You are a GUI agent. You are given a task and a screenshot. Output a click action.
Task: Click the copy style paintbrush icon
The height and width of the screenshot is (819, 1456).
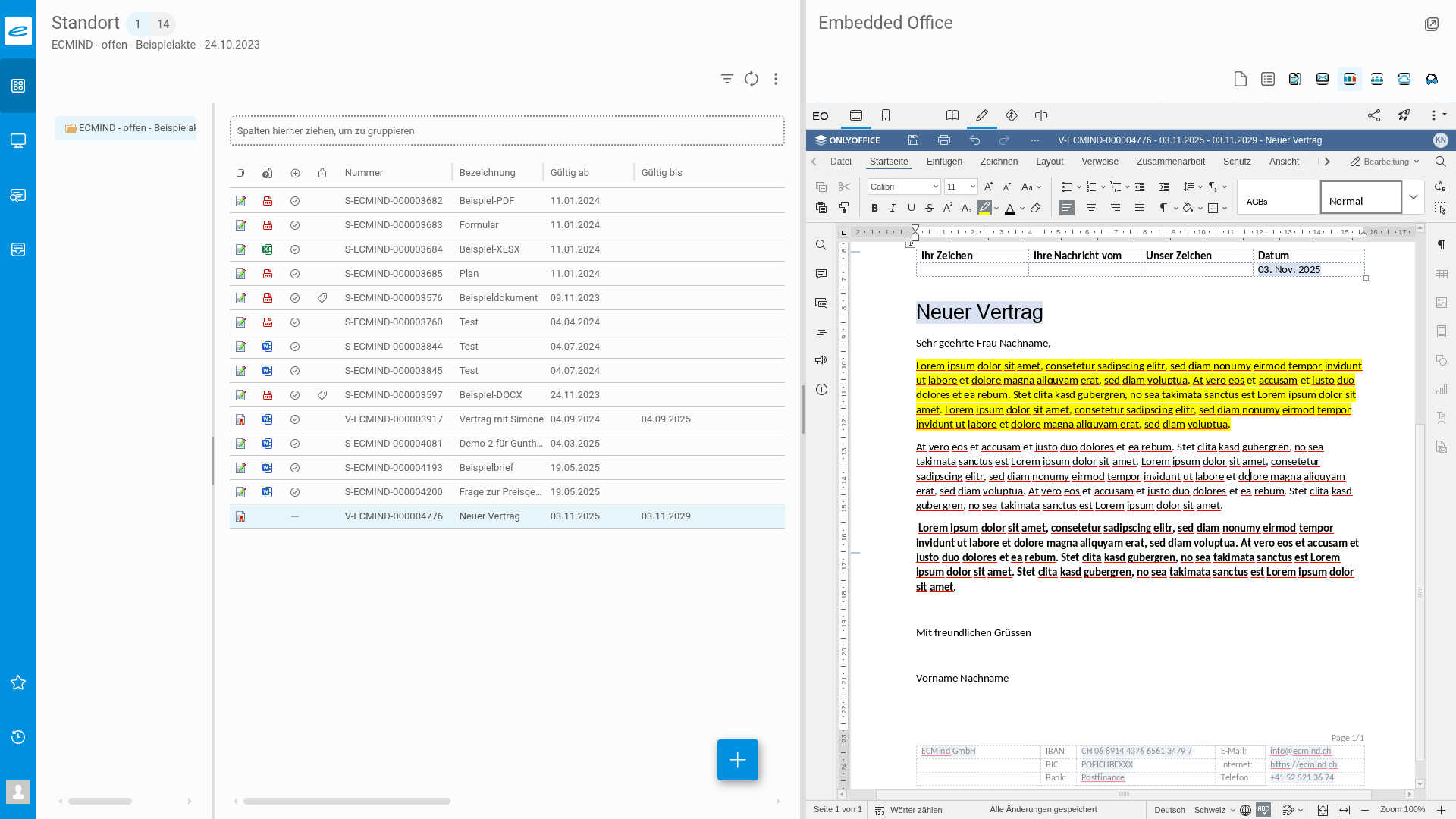844,208
